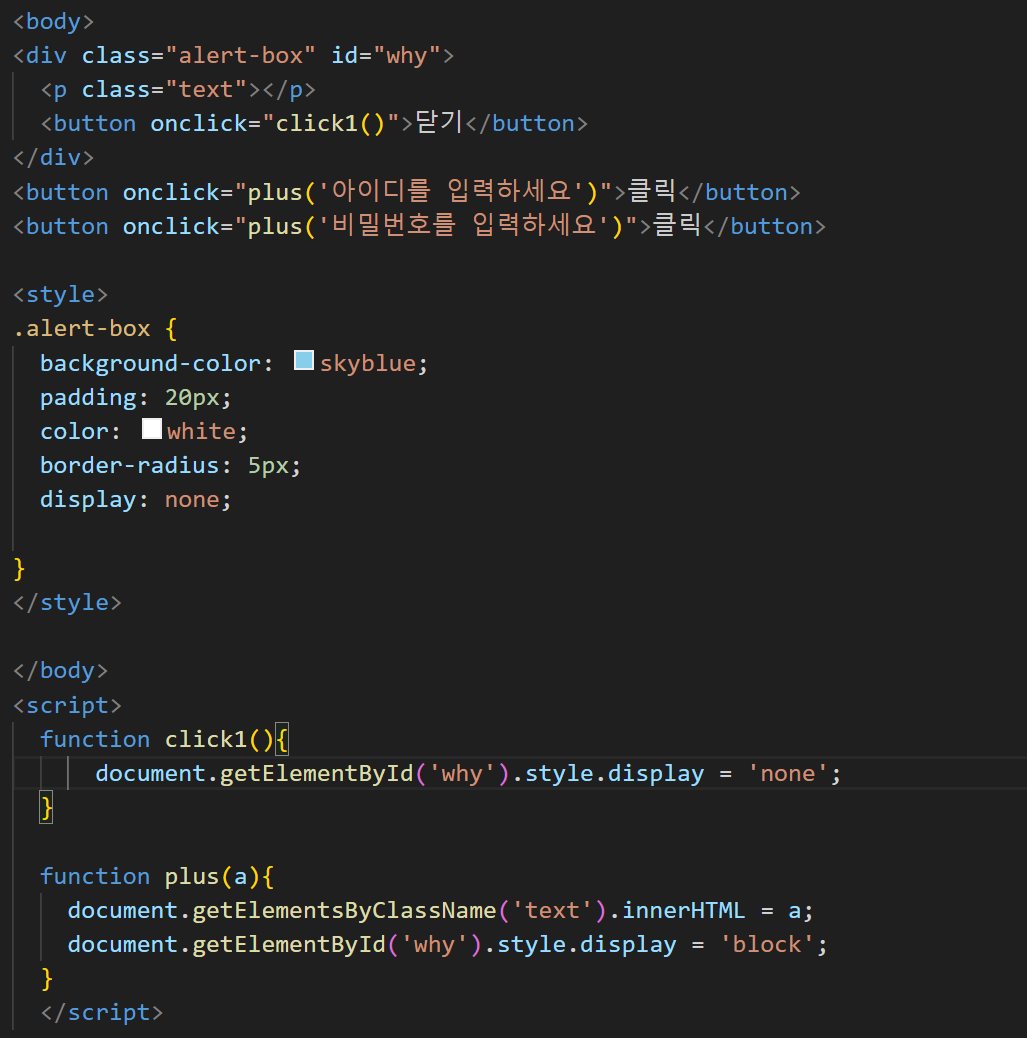Viewport: 1027px width, 1038px height.
Task: Click the <p class="text"> line
Action: 178,90
